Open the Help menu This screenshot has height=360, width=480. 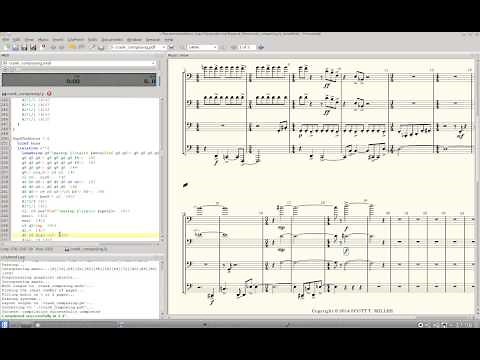coord(169,40)
